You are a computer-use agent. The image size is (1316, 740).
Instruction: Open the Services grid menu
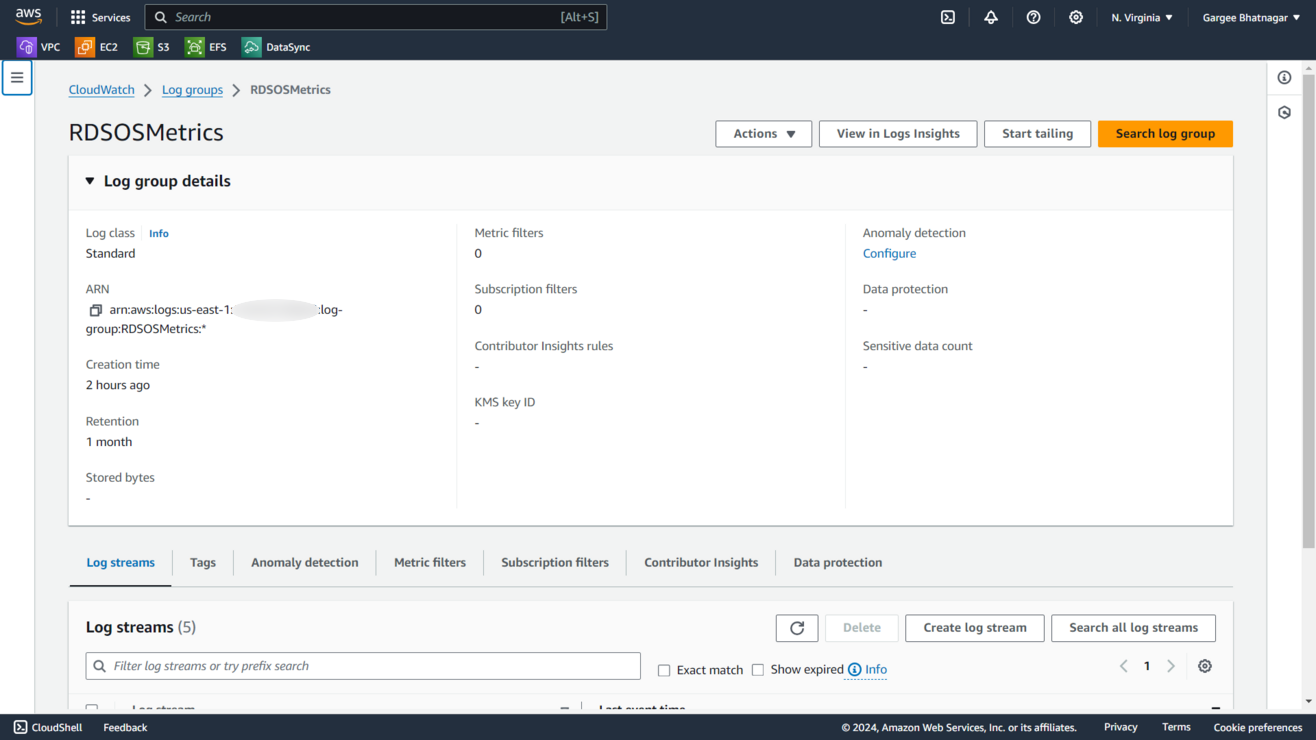pos(100,17)
